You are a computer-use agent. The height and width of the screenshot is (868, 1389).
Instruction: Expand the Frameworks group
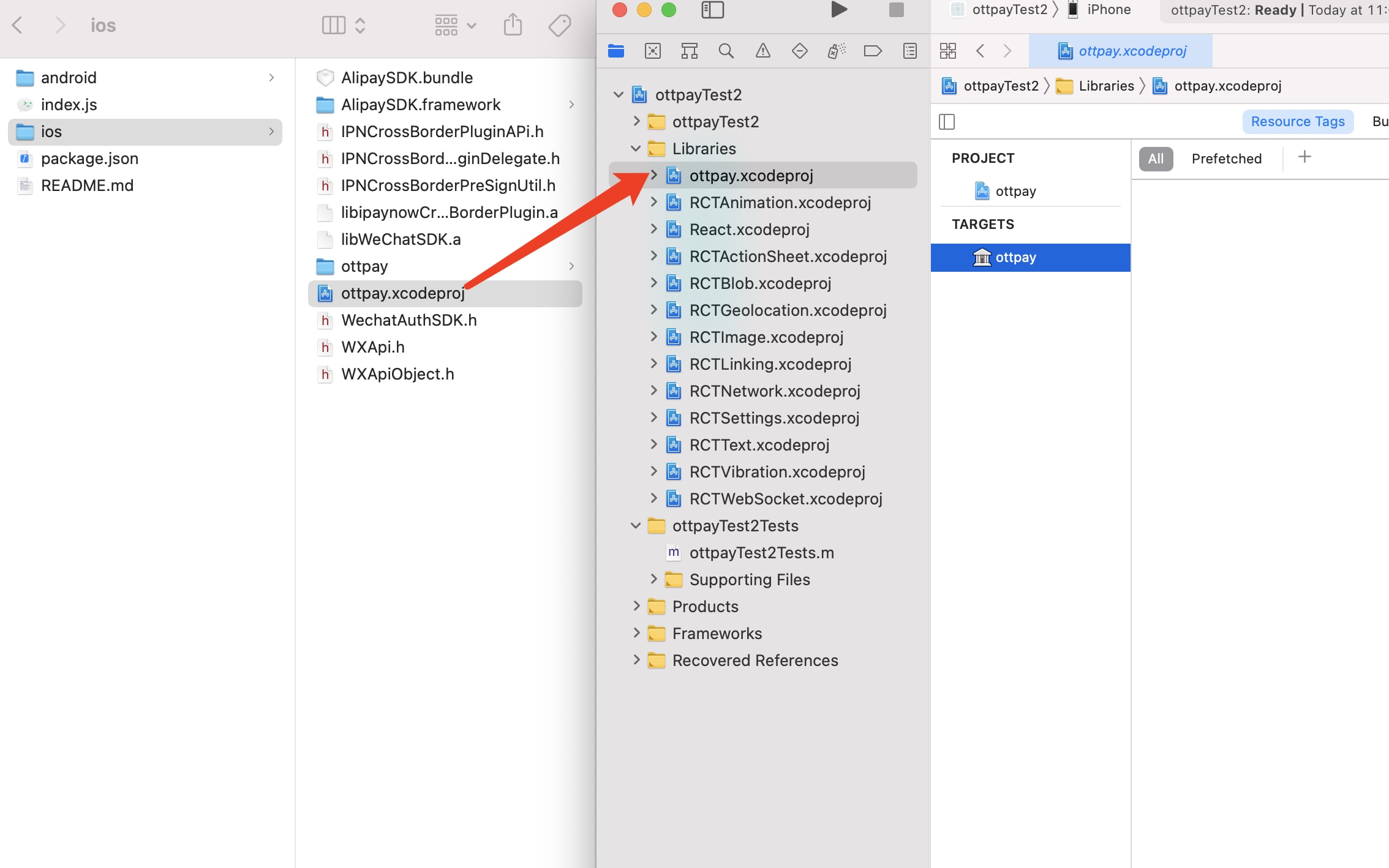636,634
